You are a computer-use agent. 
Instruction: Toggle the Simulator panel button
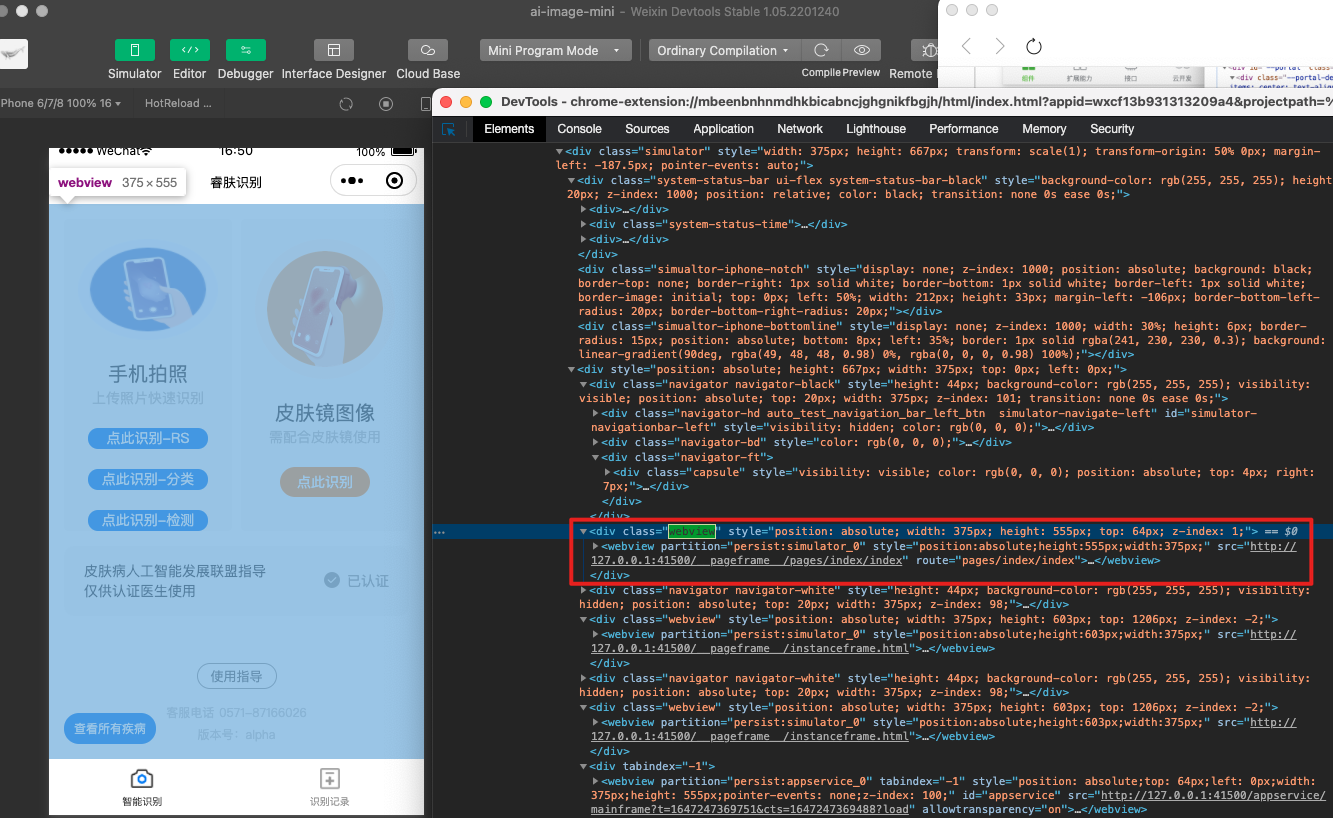click(135, 50)
